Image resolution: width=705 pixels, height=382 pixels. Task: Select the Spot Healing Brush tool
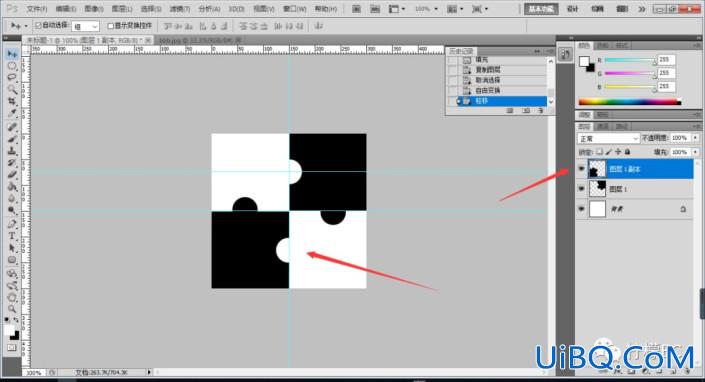pyautogui.click(x=12, y=127)
